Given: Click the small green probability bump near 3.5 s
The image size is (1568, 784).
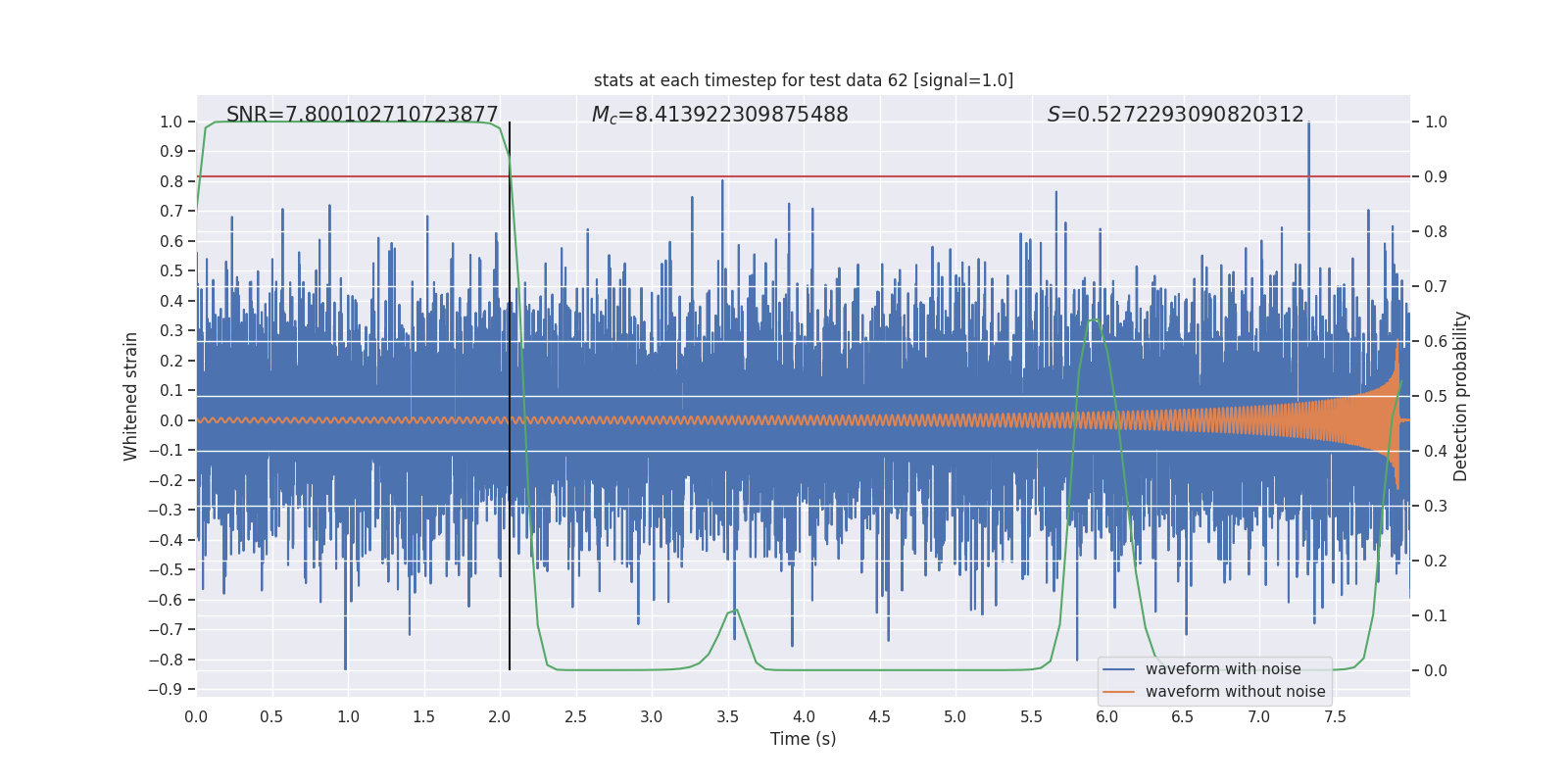Looking at the screenshot, I should (733, 612).
